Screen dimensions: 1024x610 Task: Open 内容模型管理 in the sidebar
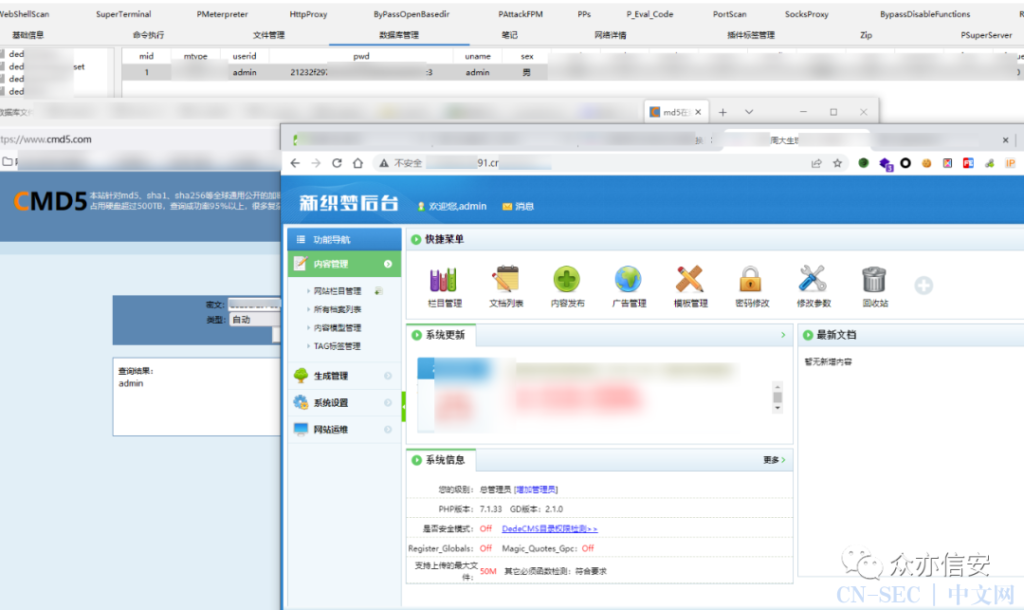(x=337, y=327)
